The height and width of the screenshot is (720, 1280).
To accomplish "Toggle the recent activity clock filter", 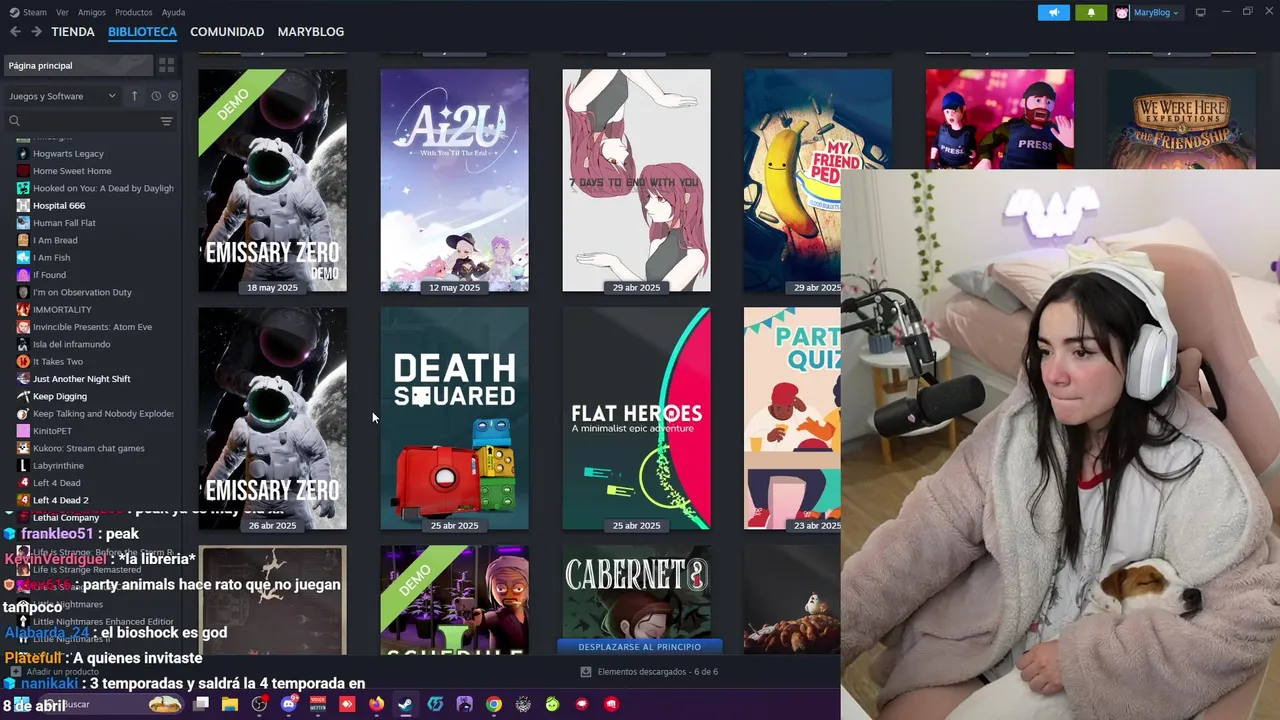I will coord(156,96).
